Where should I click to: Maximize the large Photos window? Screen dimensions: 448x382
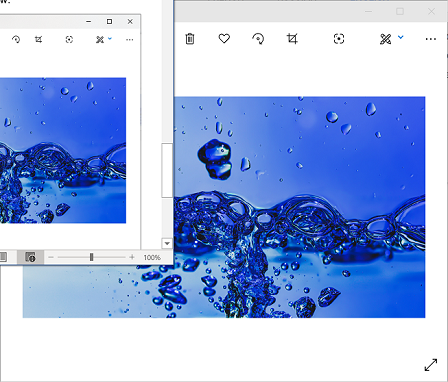(x=400, y=12)
